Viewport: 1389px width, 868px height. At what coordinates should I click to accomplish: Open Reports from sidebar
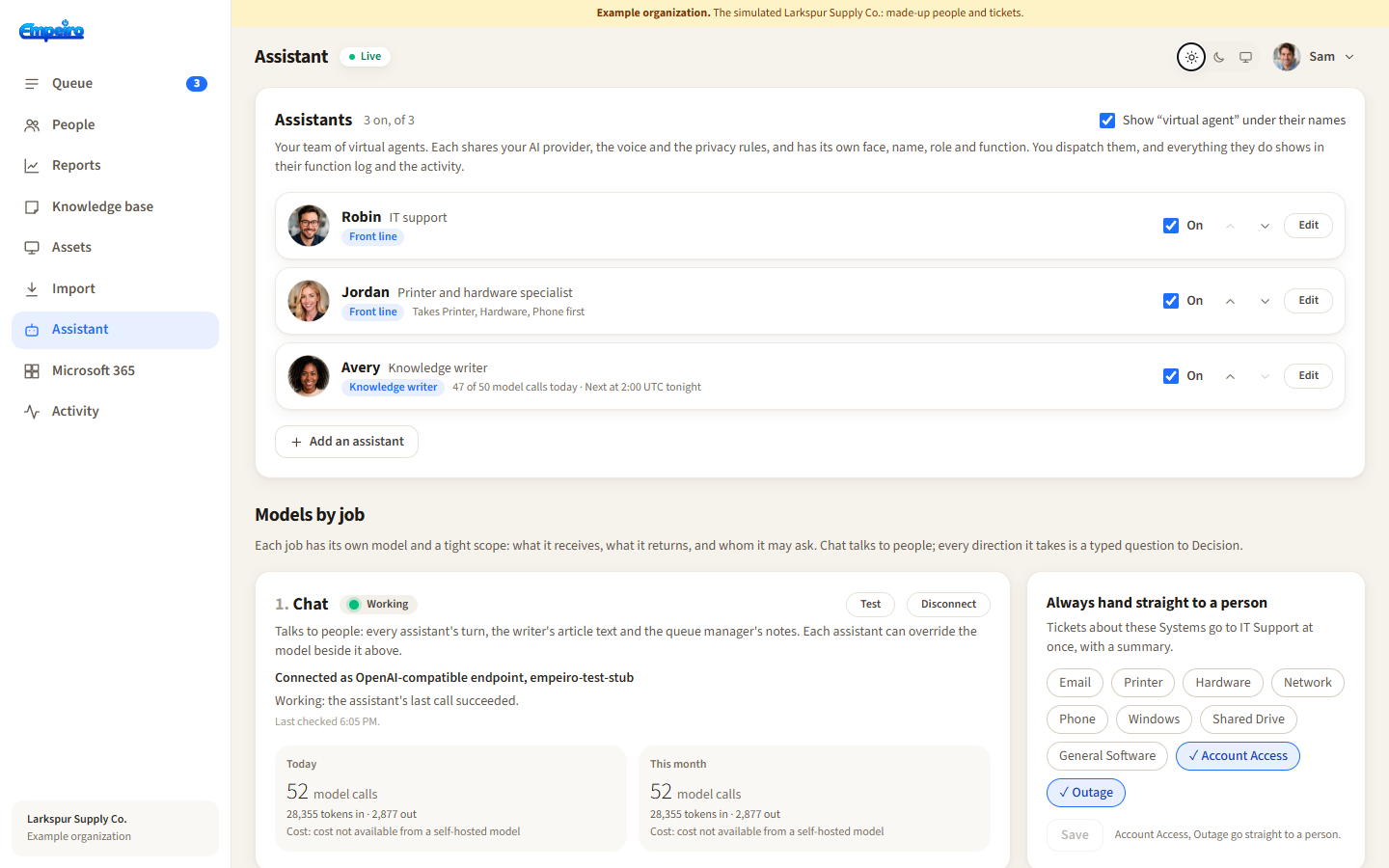point(116,166)
